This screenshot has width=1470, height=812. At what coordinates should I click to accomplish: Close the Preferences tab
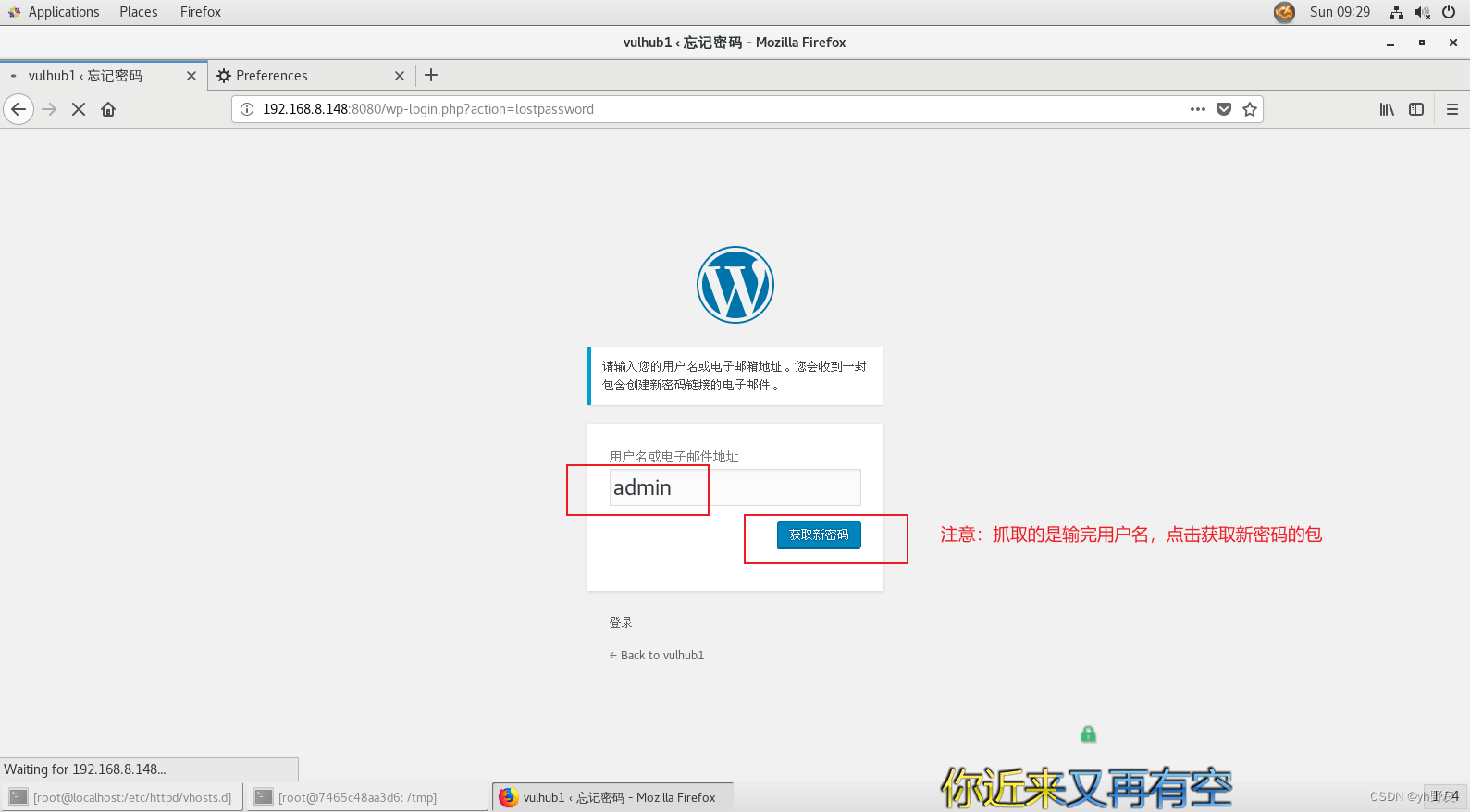(x=400, y=76)
